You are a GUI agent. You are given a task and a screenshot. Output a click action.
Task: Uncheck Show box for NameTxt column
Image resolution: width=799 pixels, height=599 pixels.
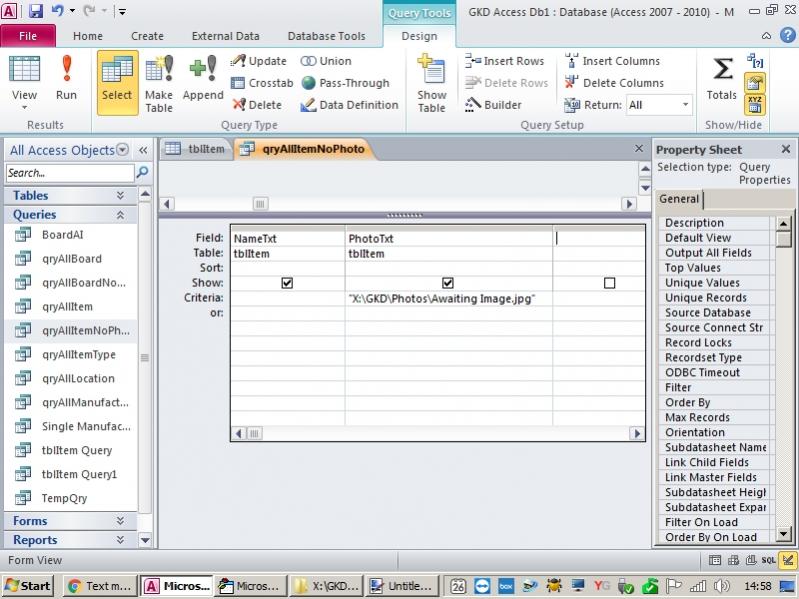coord(287,283)
